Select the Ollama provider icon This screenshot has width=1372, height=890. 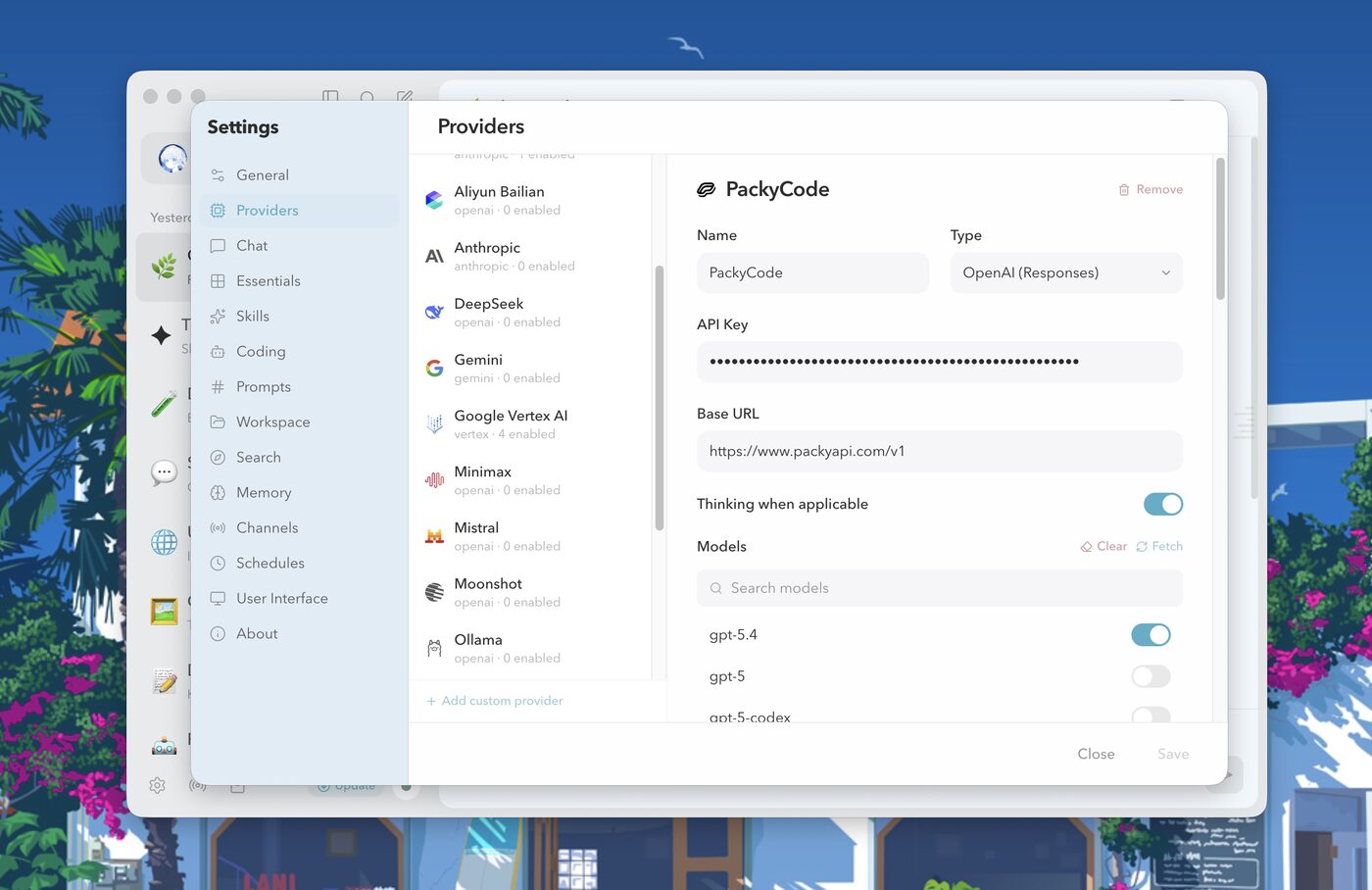433,647
